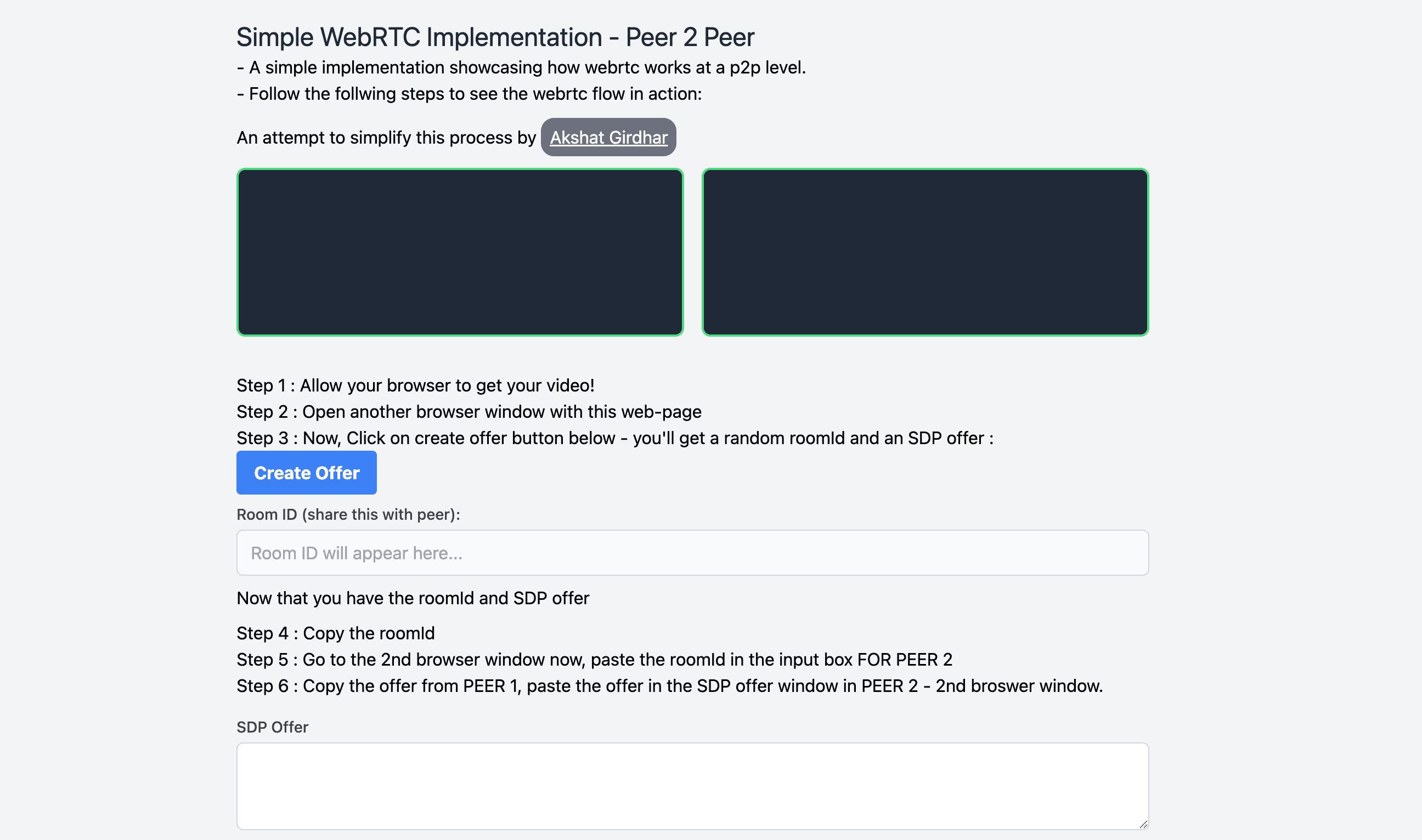The height and width of the screenshot is (840, 1422).
Task: Click the grey badge around Akshat Girdhar
Action: coord(608,137)
